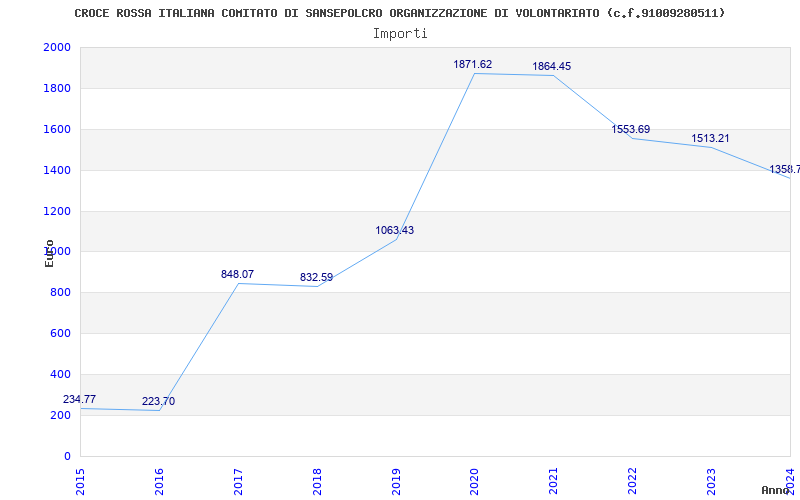Viewport: 800px width, 500px height.
Task: Click the x-axis year 2019
Action: [396, 482]
